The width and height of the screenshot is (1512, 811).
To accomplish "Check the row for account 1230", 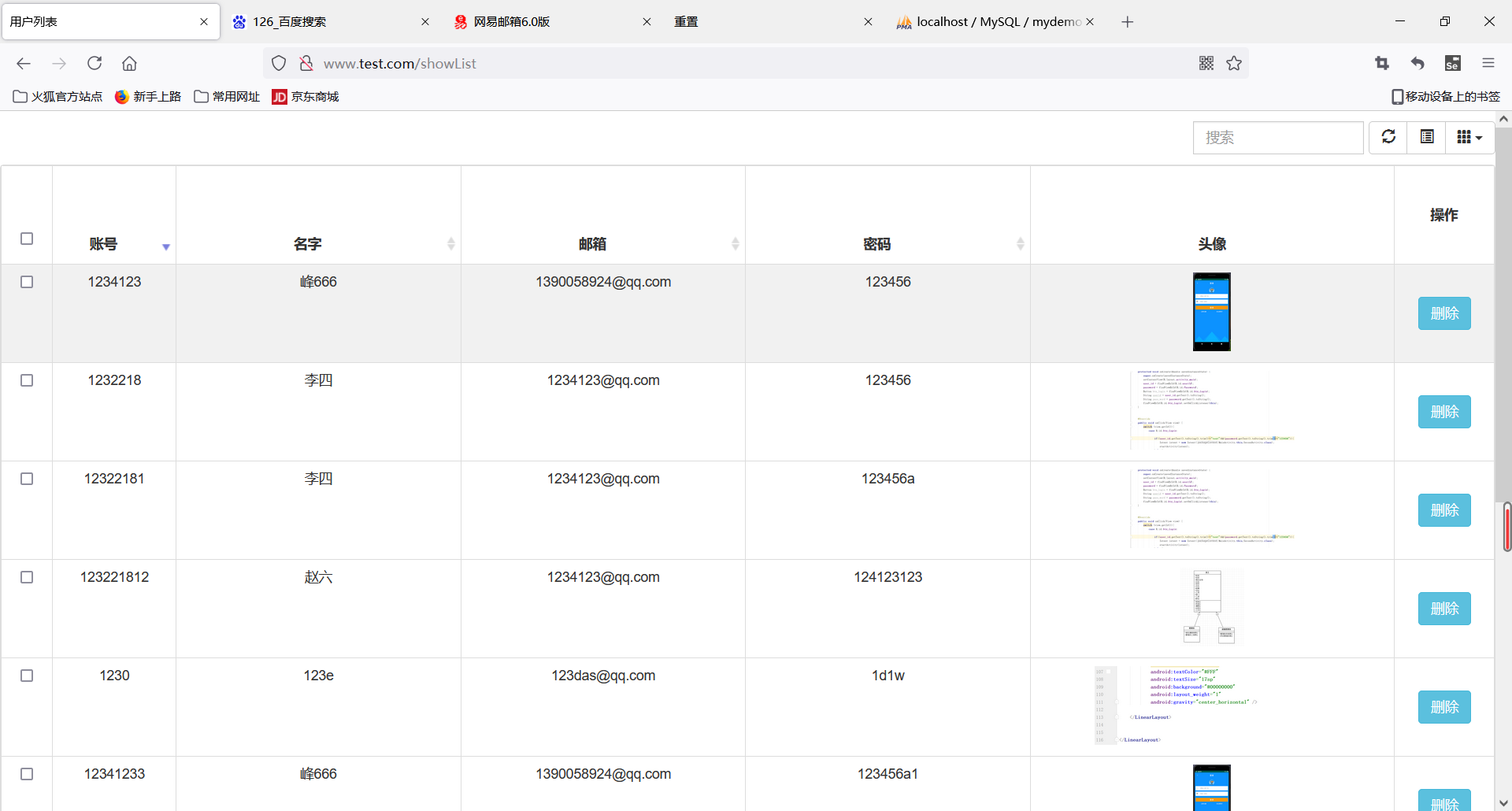I will pyautogui.click(x=27, y=676).
